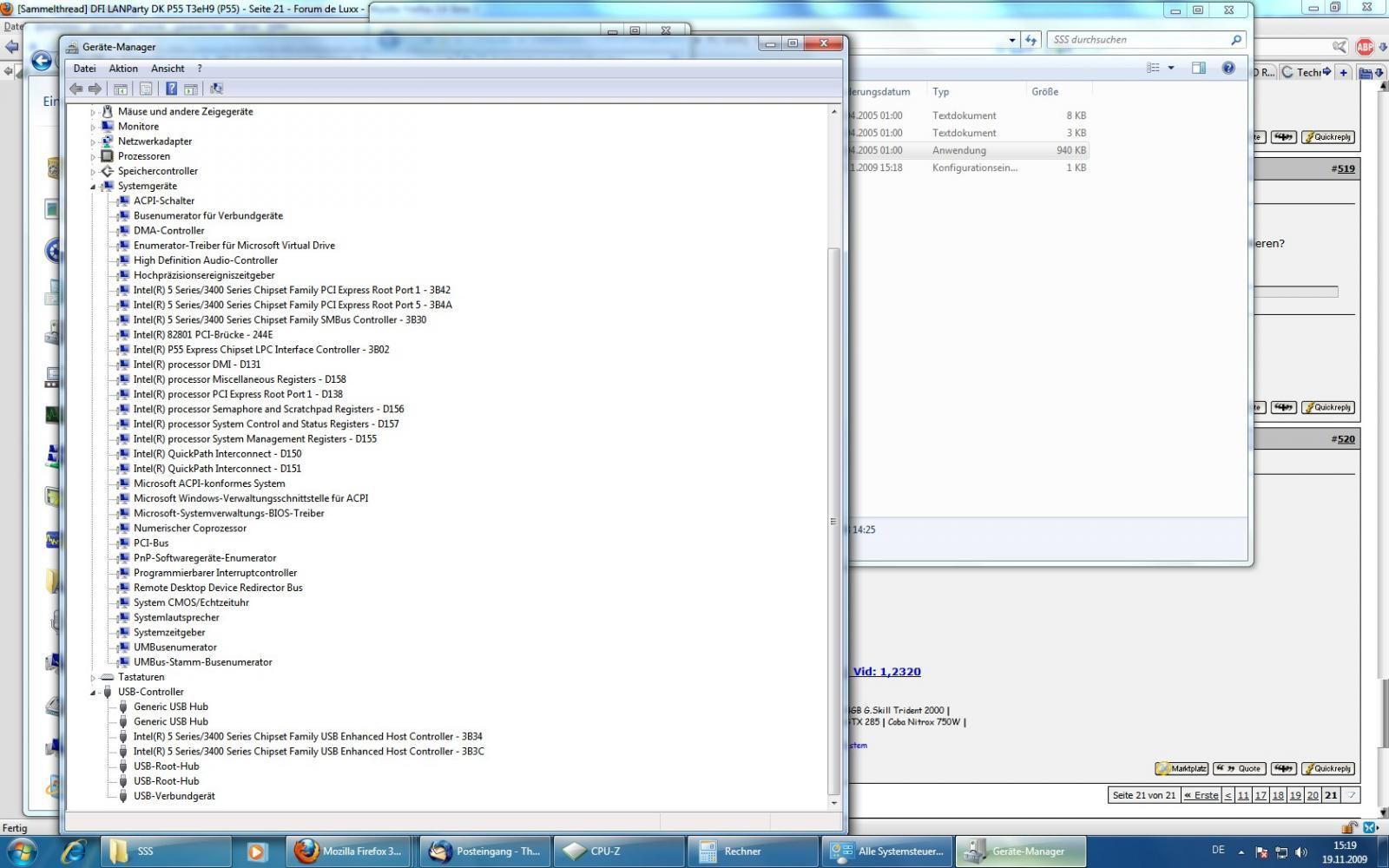Click the Marktplatz button in the forum post

point(1182,768)
